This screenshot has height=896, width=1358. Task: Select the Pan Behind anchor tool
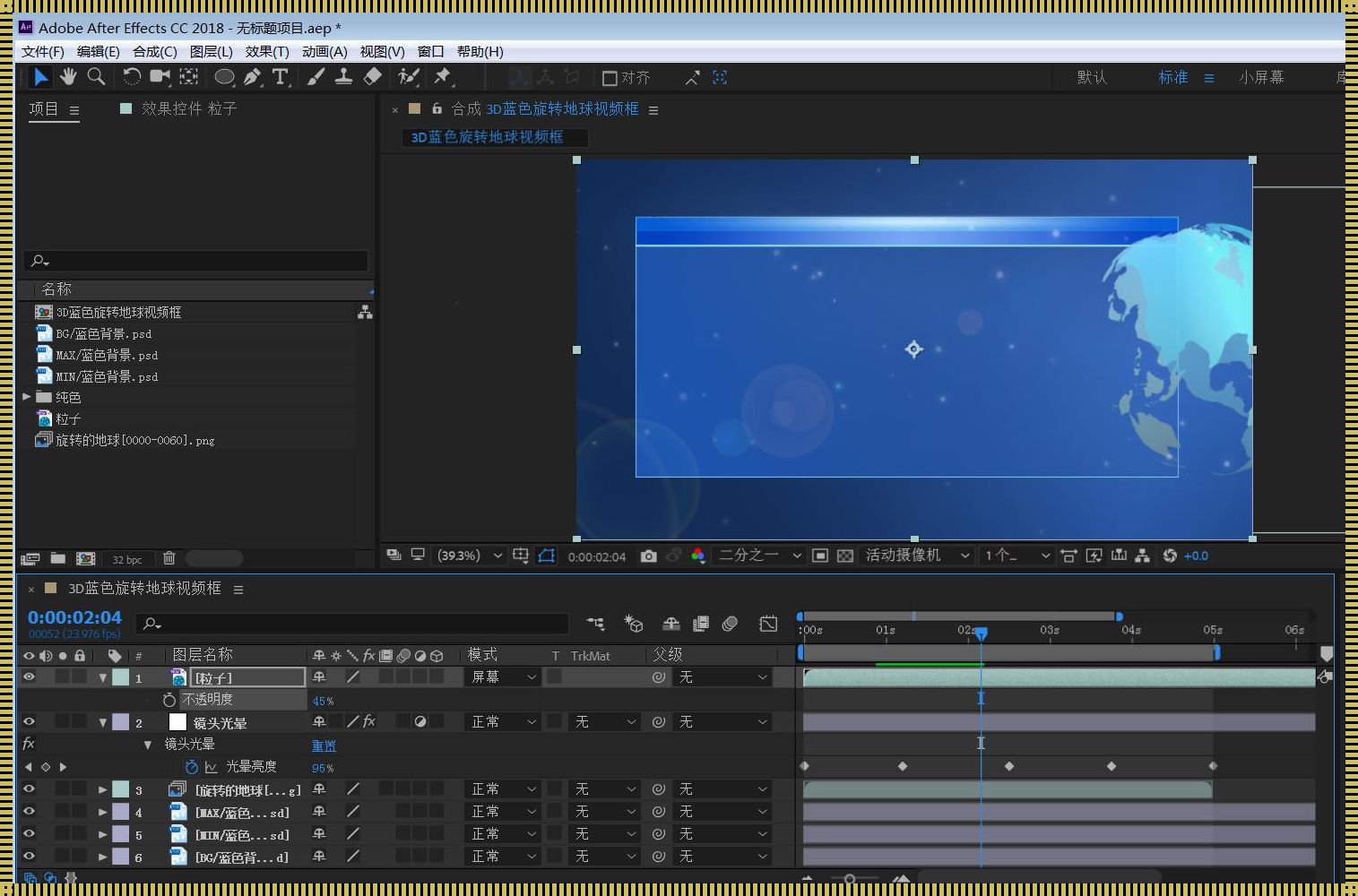189,77
